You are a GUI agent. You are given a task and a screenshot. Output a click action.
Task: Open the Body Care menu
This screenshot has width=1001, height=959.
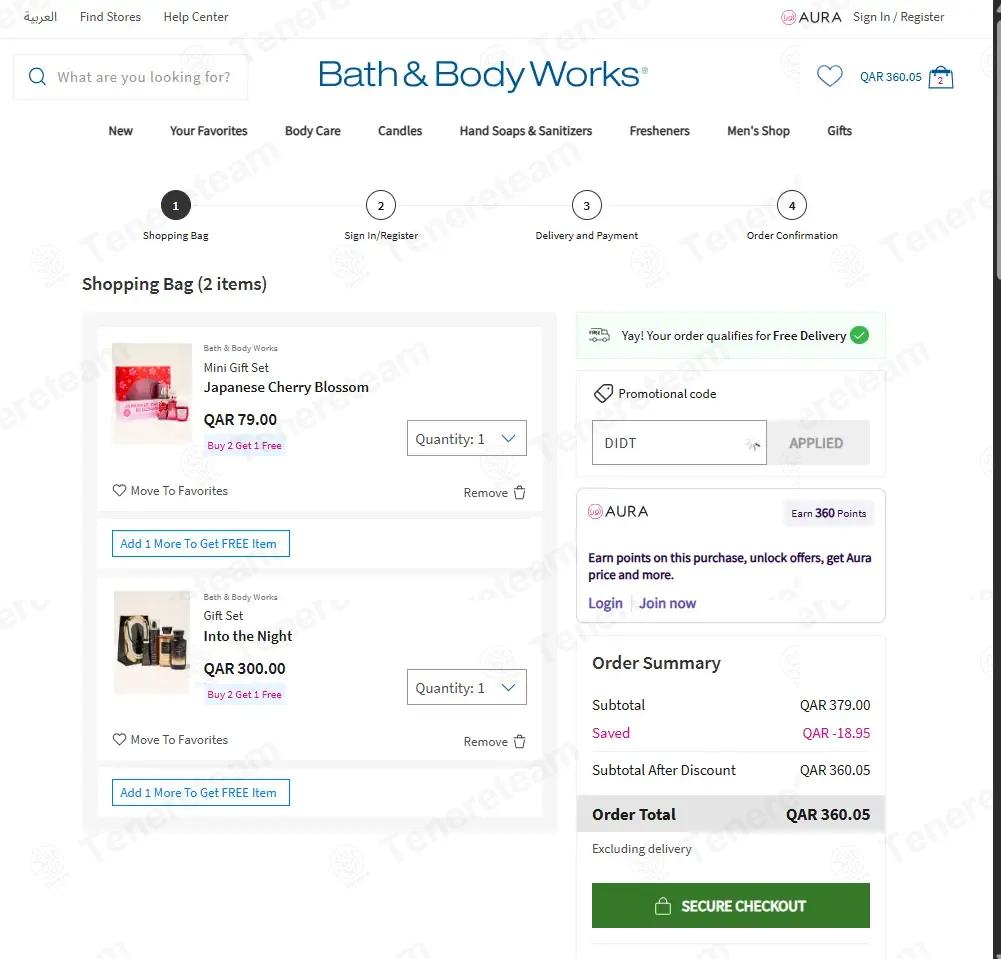tap(312, 131)
